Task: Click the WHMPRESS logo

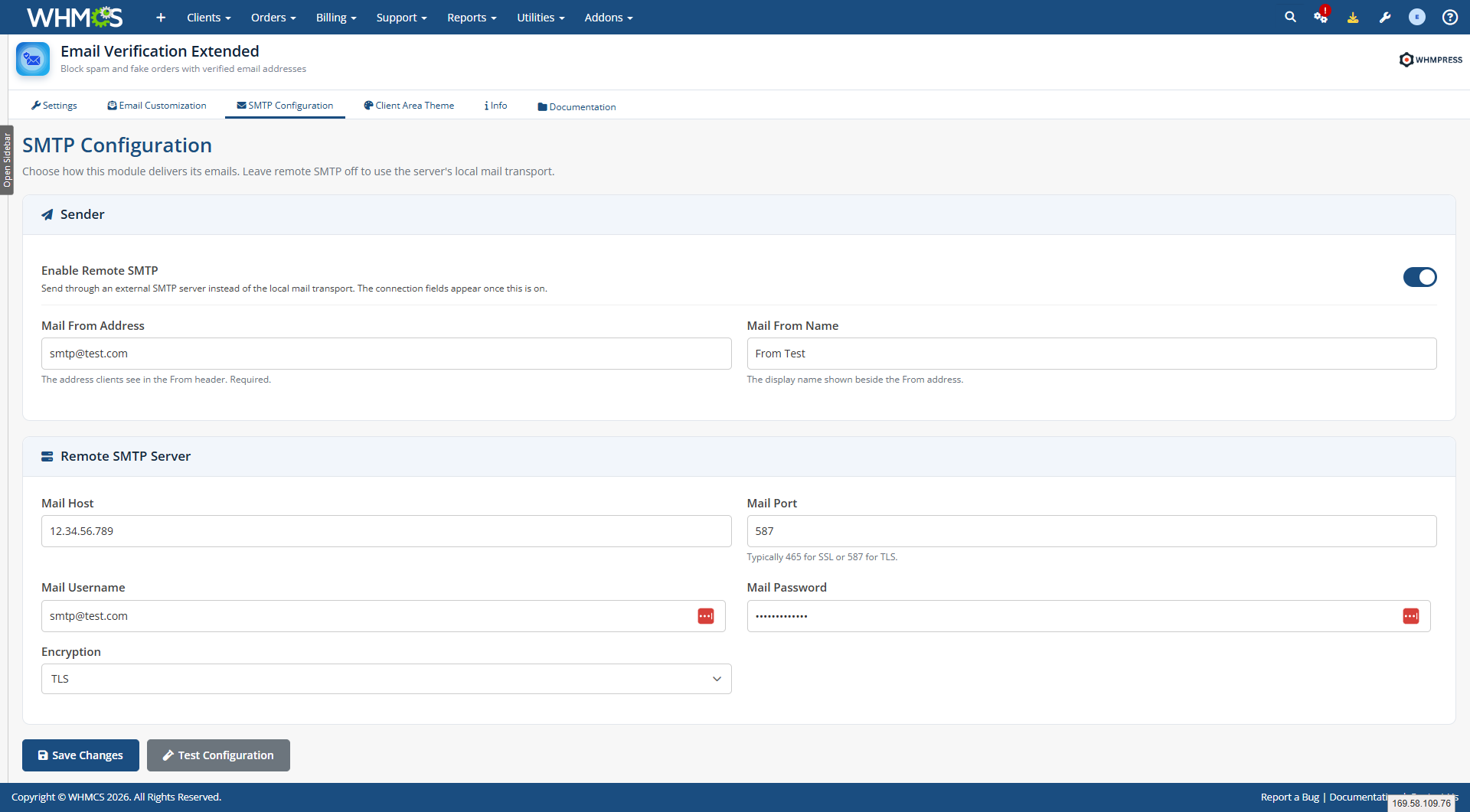Action: click(x=1430, y=59)
